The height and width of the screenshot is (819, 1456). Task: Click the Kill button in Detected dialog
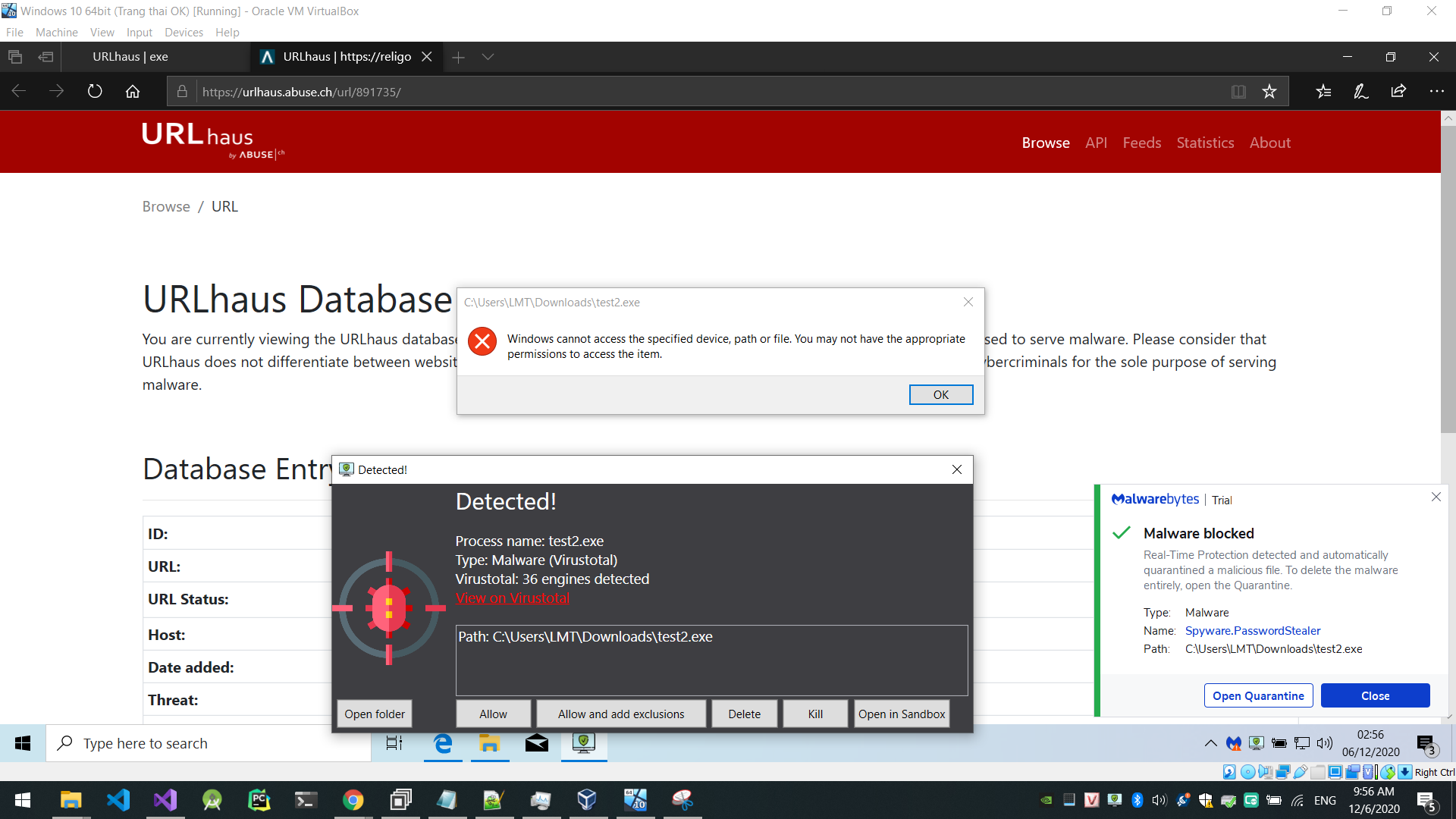pos(815,714)
